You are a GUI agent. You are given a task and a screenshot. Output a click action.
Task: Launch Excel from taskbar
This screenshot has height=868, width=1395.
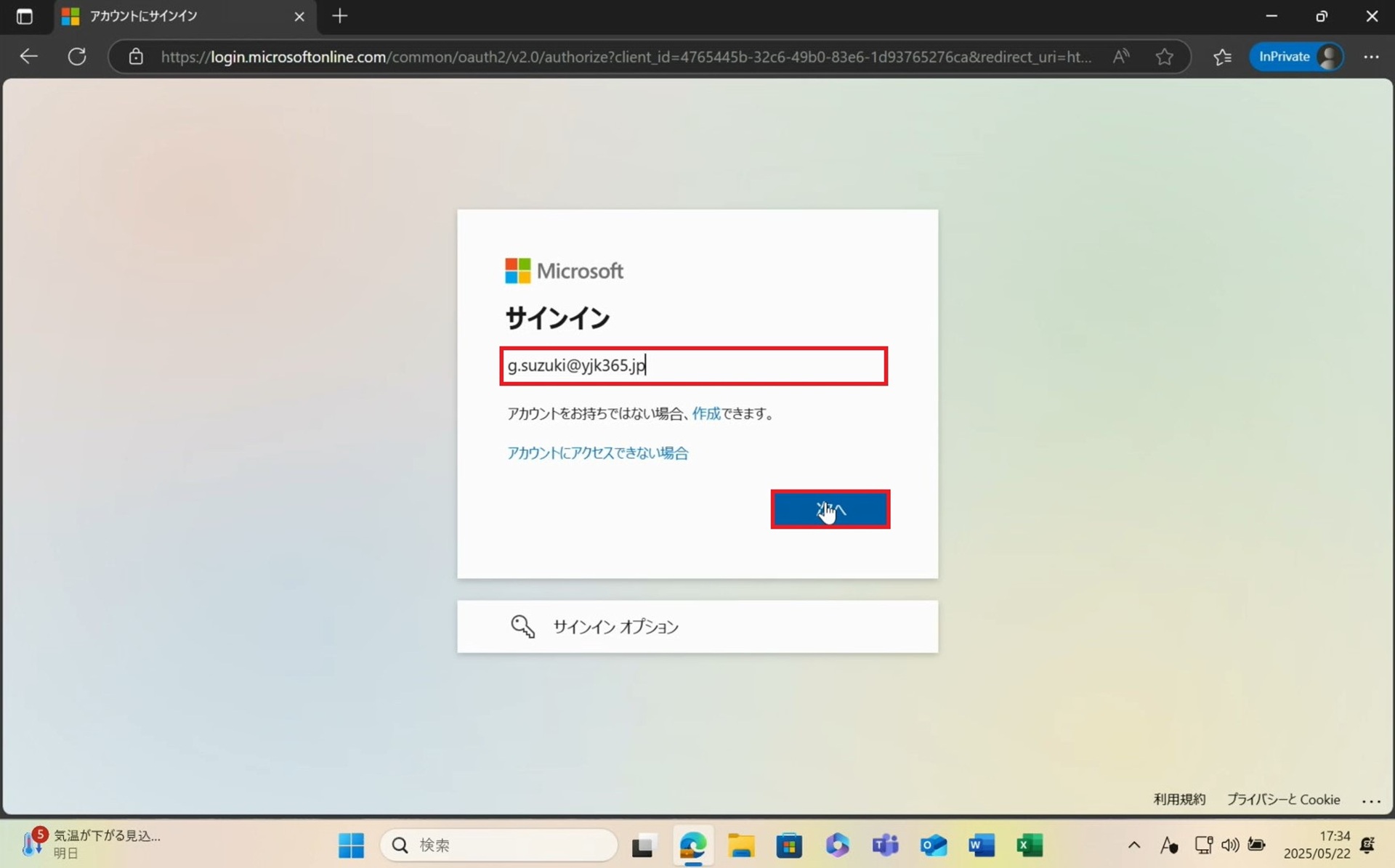coord(1030,845)
